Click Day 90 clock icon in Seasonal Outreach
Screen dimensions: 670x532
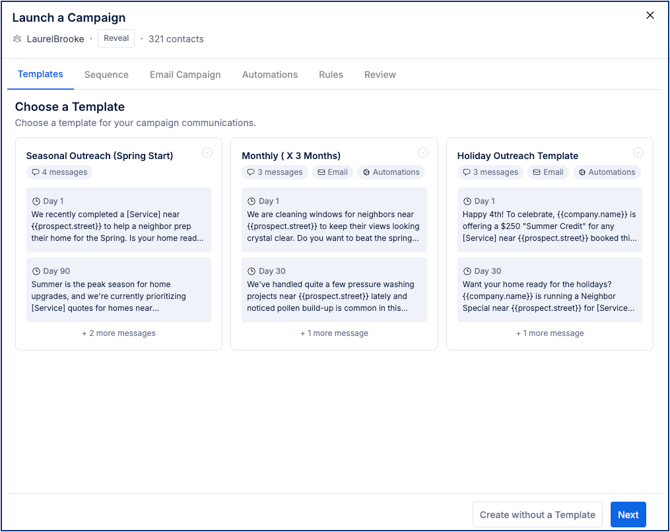coord(36,271)
